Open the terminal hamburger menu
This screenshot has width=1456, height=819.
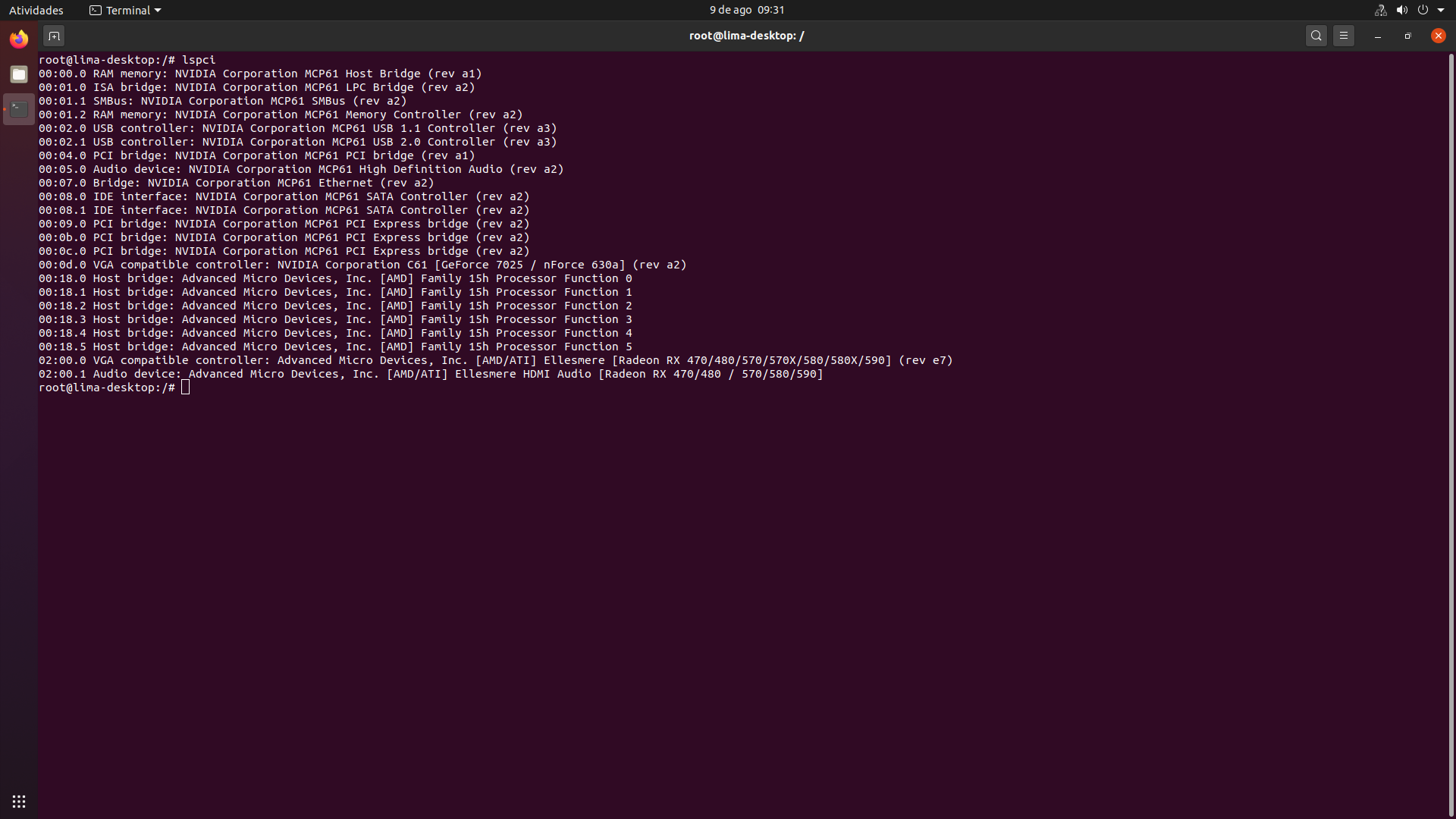[1344, 36]
